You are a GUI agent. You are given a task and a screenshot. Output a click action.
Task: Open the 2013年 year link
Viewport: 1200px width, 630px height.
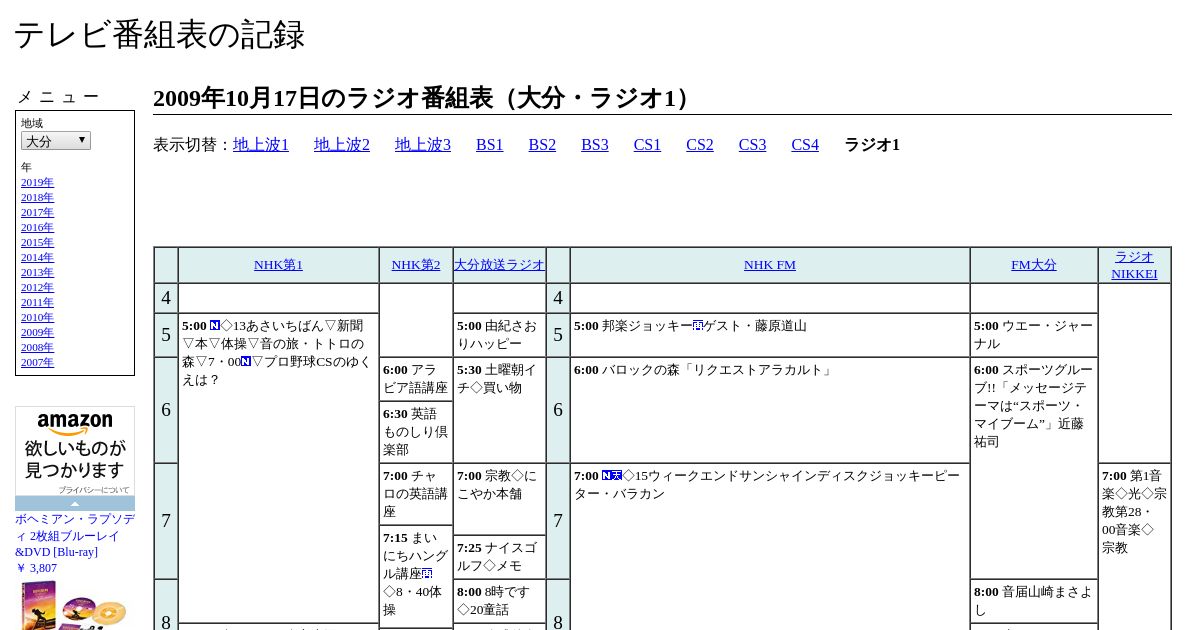click(37, 272)
